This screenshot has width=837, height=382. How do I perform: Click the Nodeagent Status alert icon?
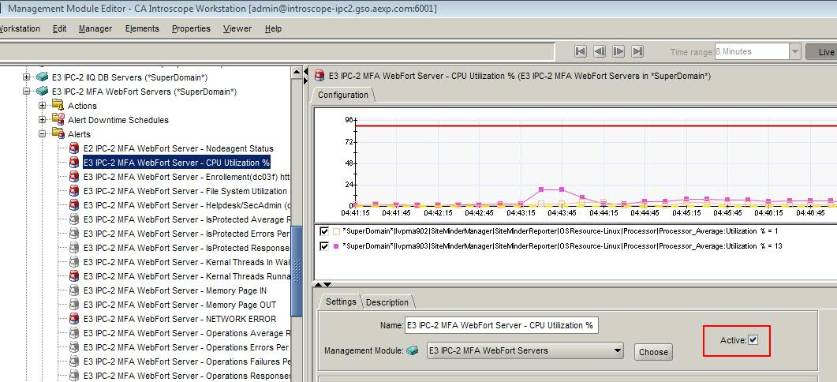coord(74,148)
